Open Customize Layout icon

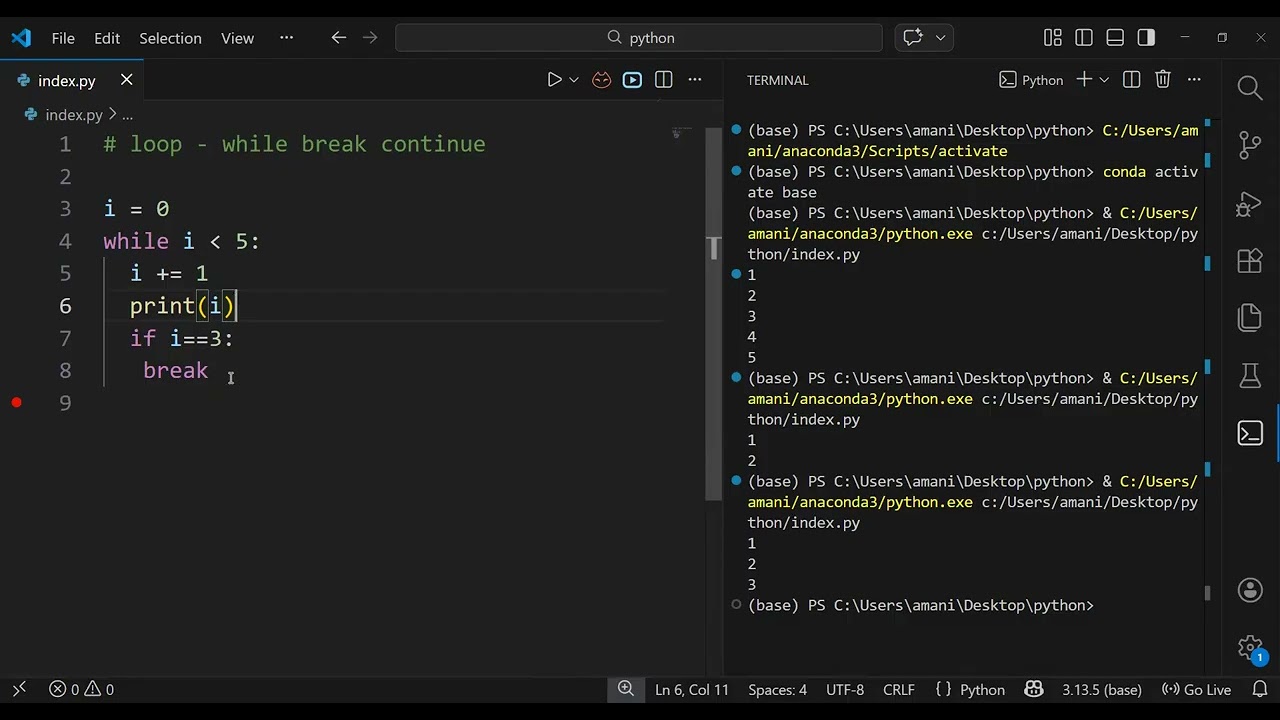[x=1052, y=38]
